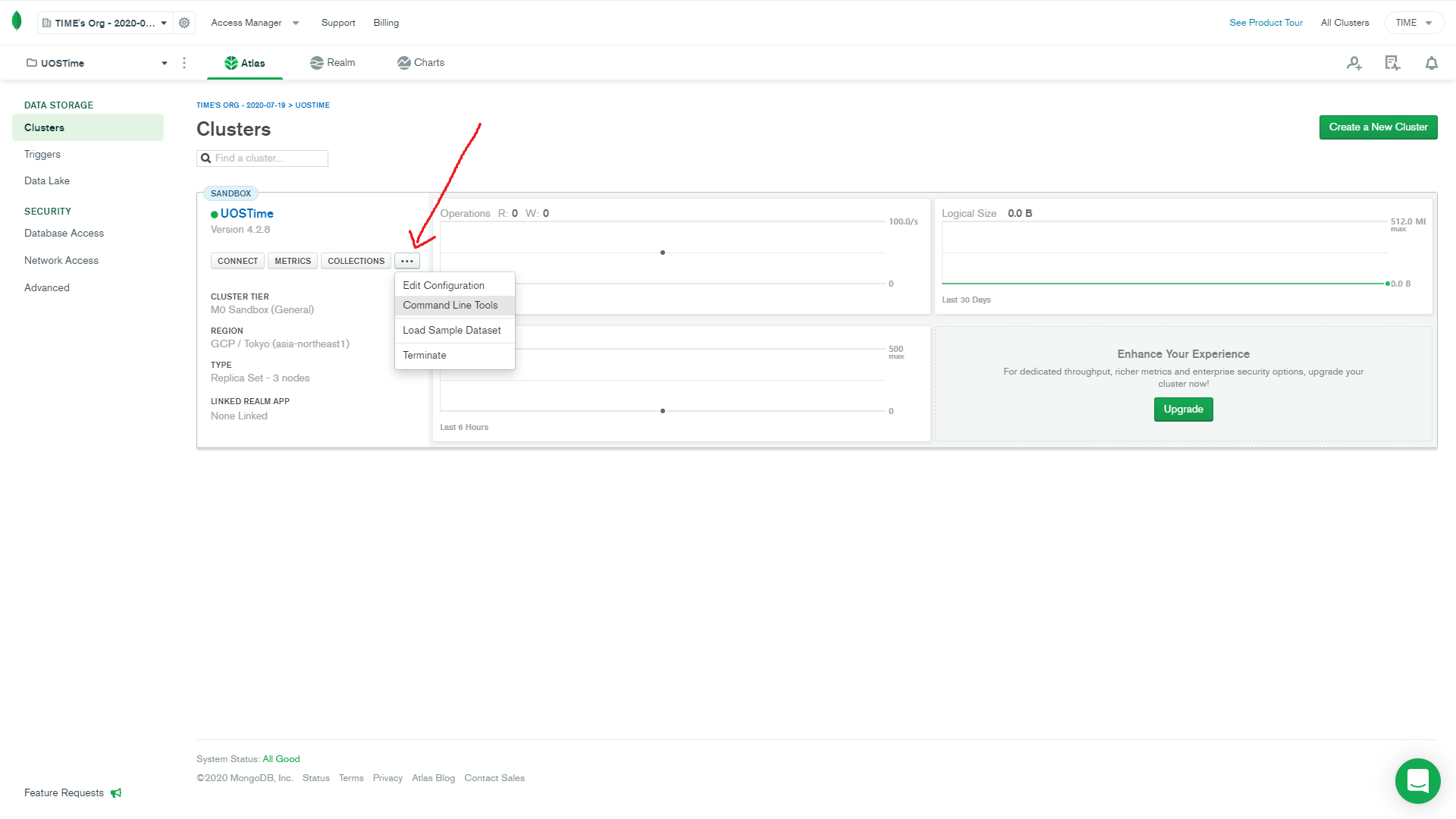Image resolution: width=1456 pixels, height=819 pixels.
Task: Click the project options vertical dots
Action: (x=184, y=63)
